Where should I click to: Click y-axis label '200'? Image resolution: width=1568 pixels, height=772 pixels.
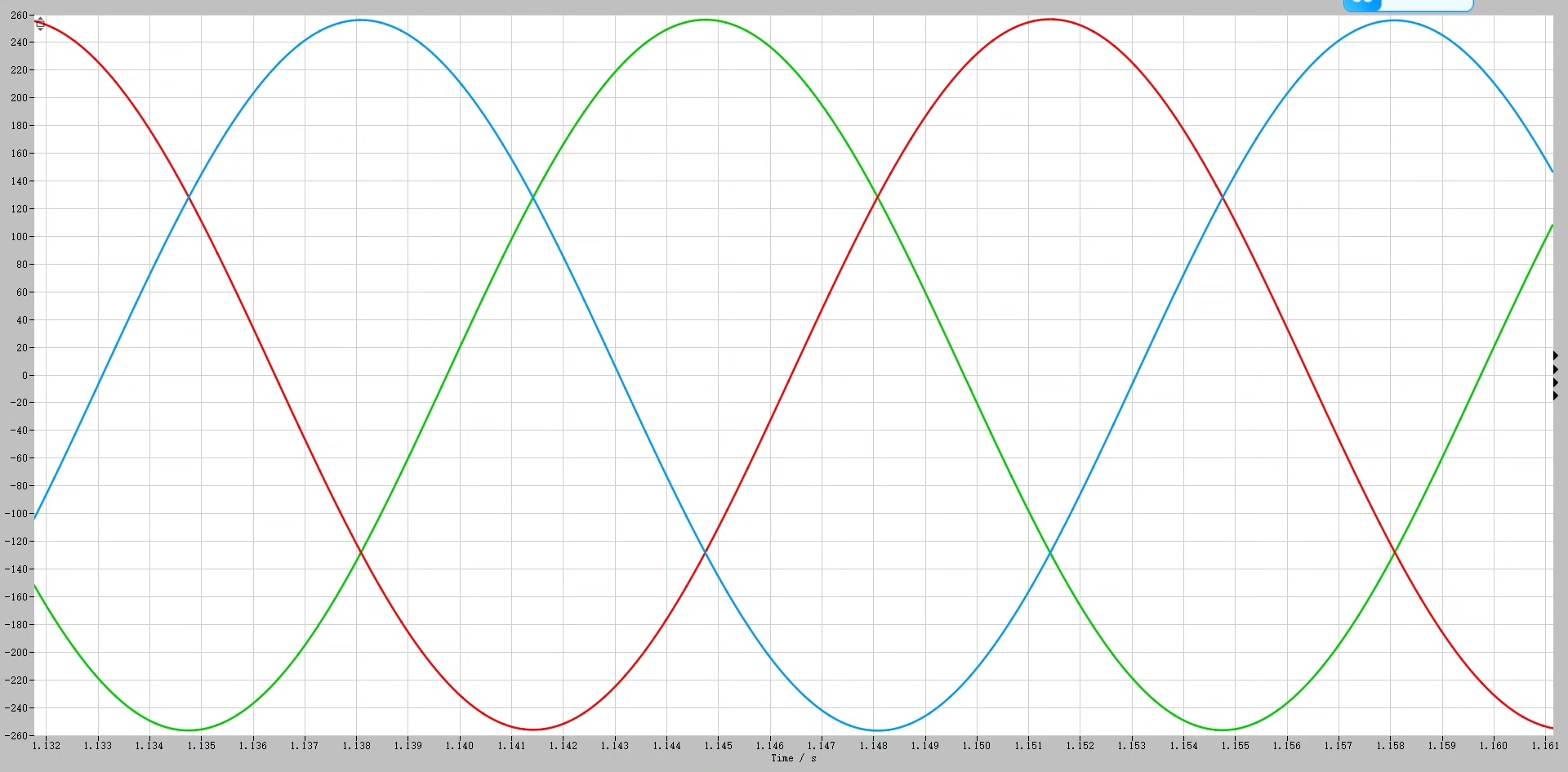tap(19, 98)
